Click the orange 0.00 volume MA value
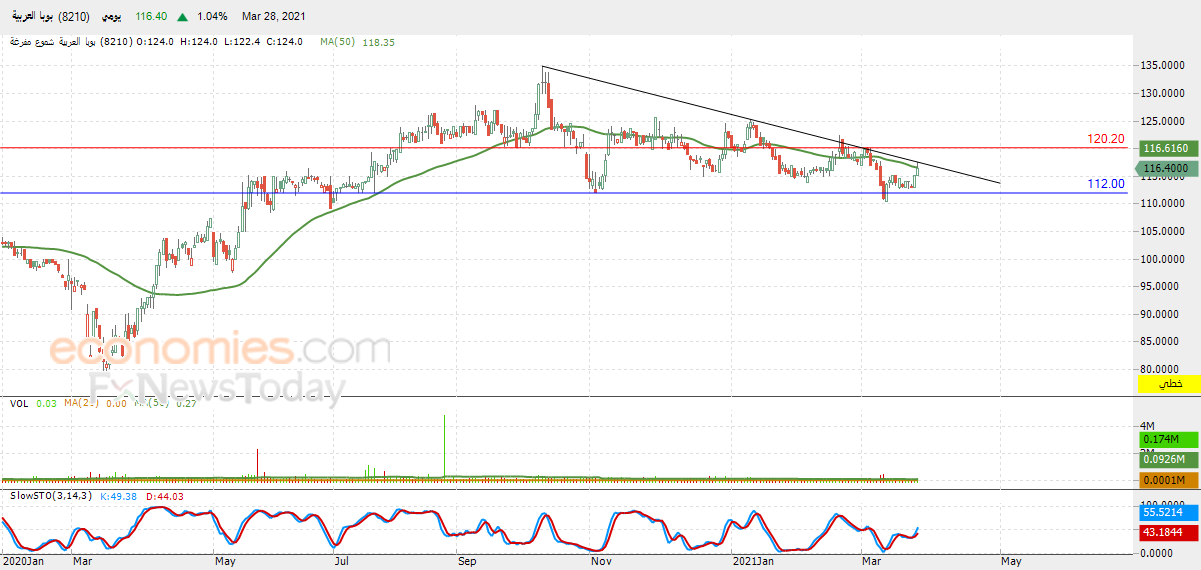Screen dimensions: 1201x570 click(116, 403)
